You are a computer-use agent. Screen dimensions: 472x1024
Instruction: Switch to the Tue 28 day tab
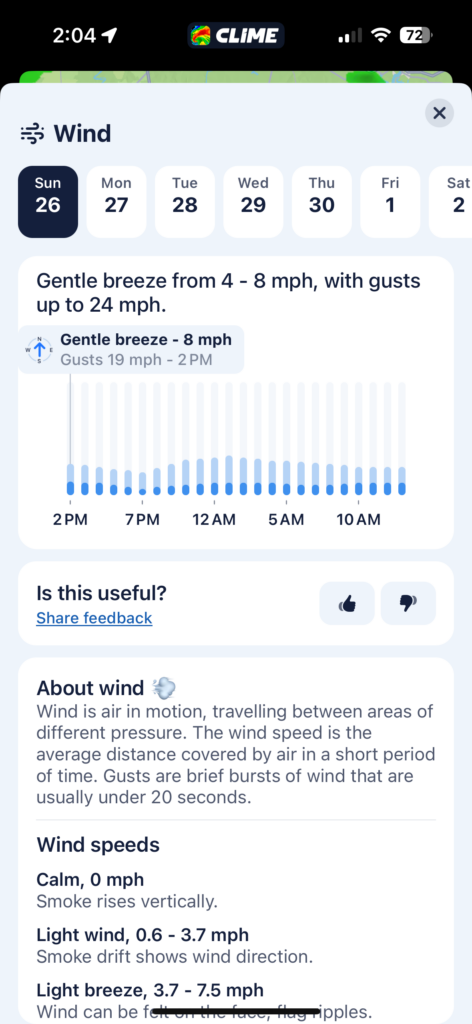[x=185, y=202]
